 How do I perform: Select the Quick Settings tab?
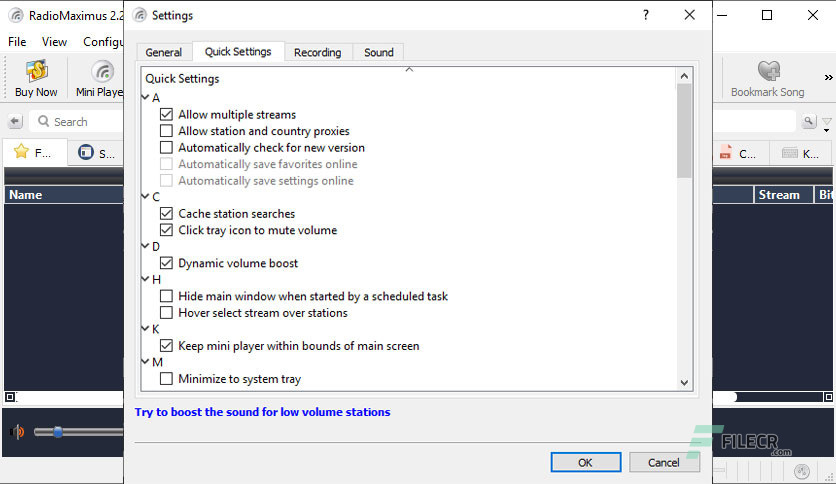coord(238,51)
